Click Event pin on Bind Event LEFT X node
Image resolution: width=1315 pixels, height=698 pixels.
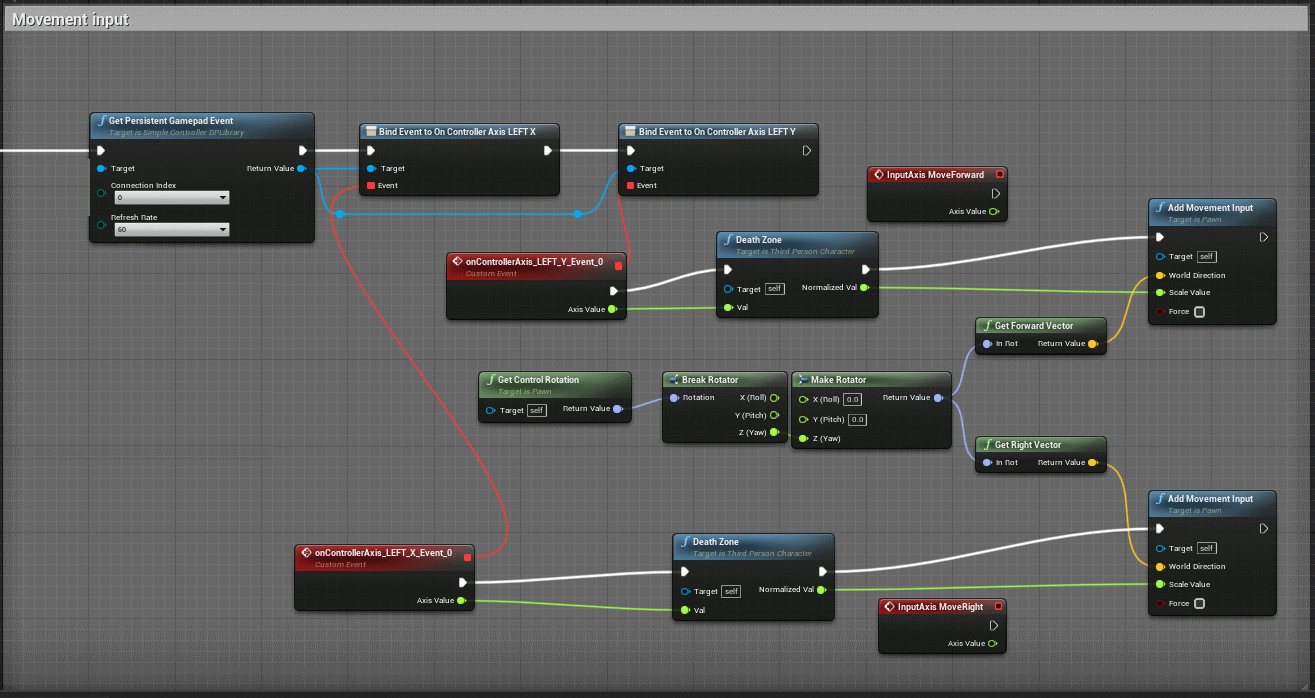pos(371,185)
